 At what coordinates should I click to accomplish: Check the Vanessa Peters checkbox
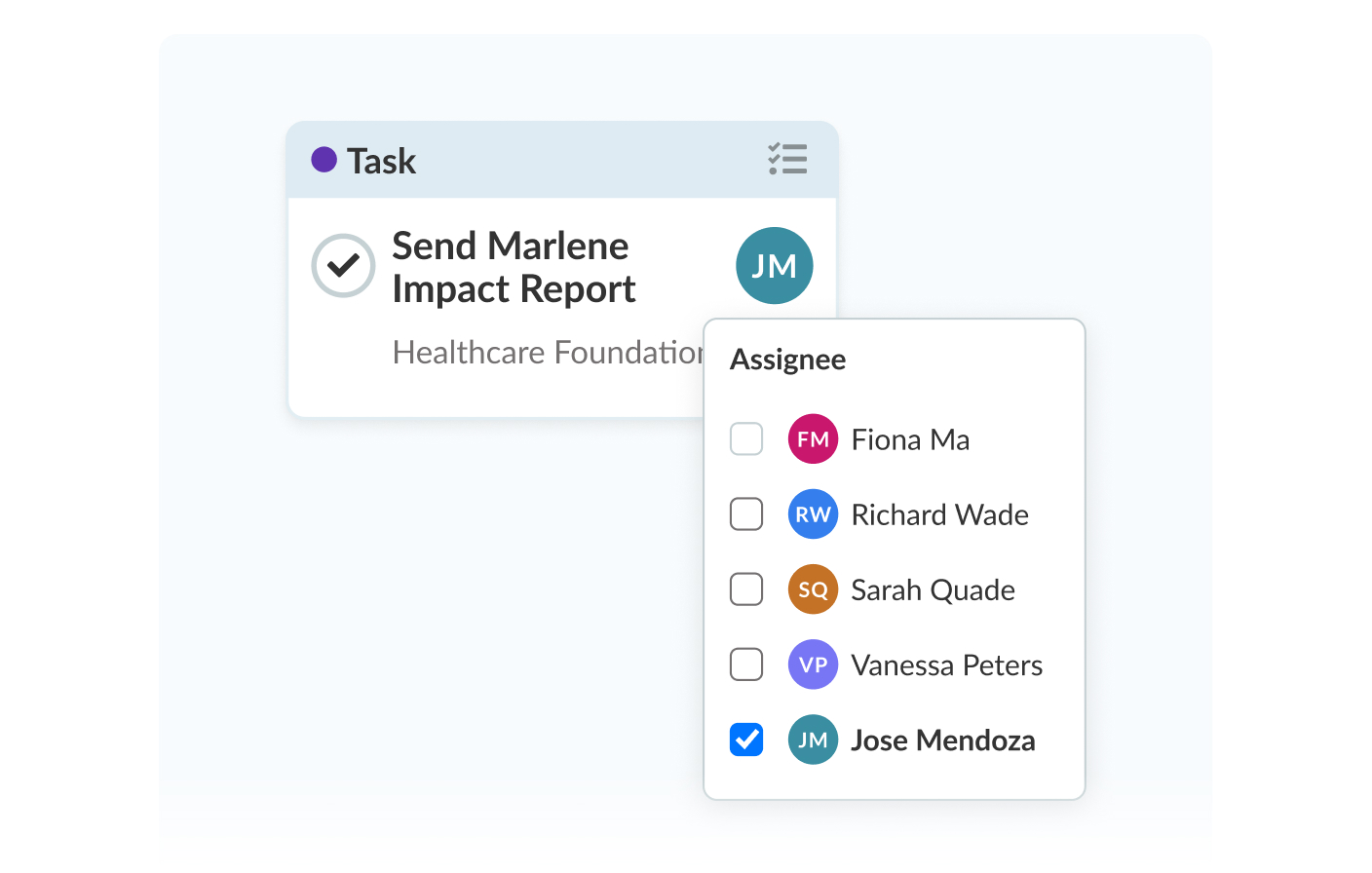coord(746,664)
